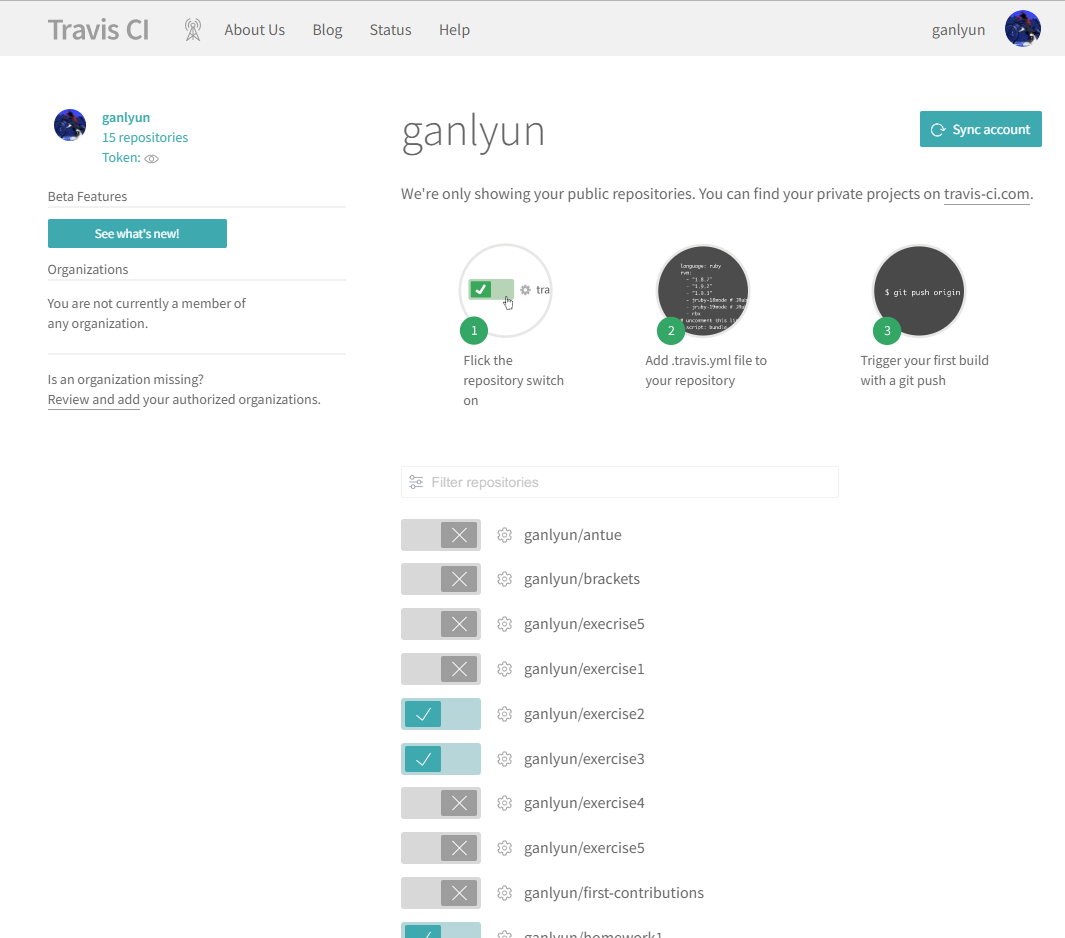The image size is (1065, 938).
Task: Open the Review and add link
Action: tap(94, 399)
